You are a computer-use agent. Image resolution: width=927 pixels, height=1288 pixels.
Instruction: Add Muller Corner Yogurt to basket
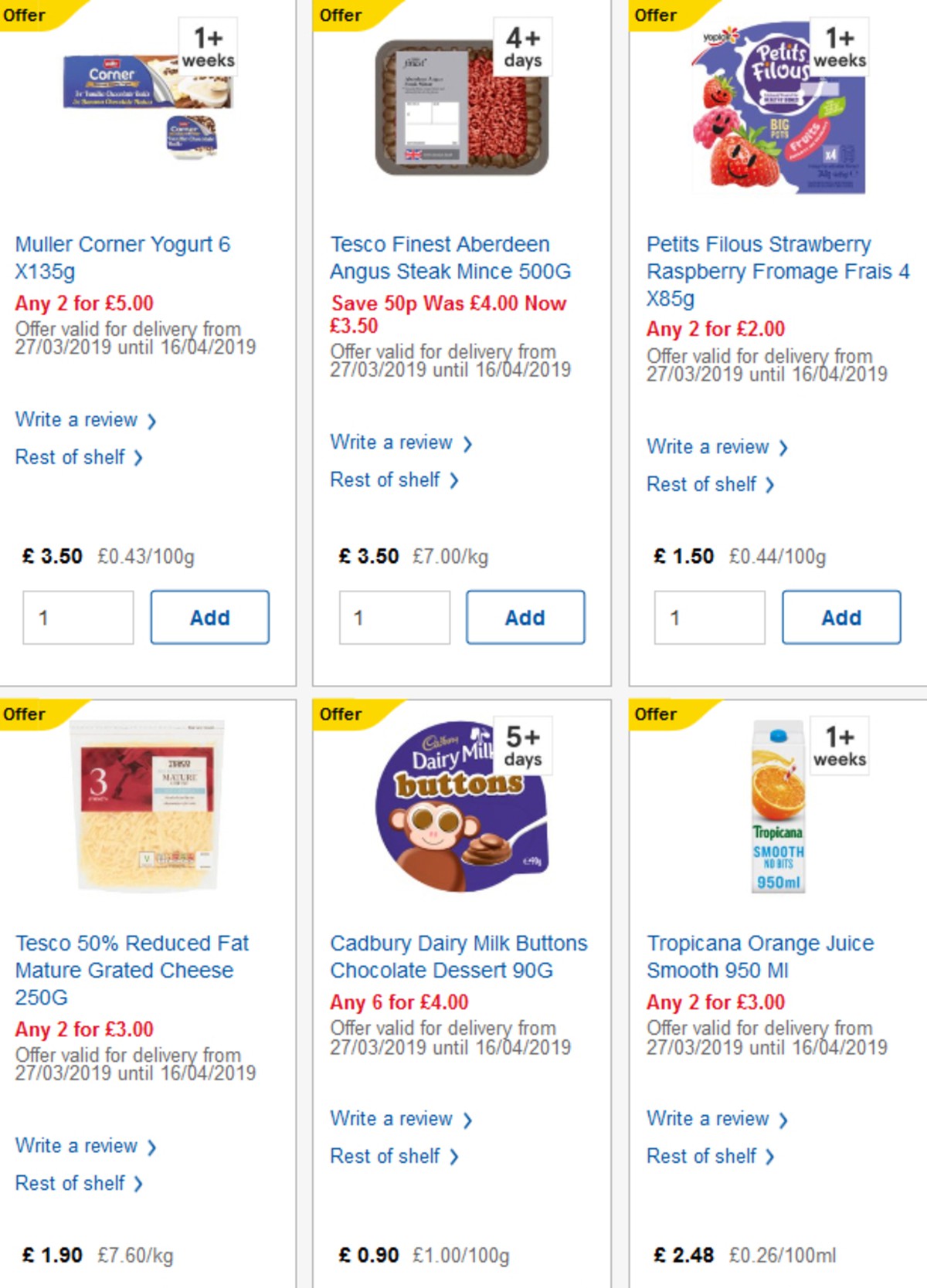point(209,617)
